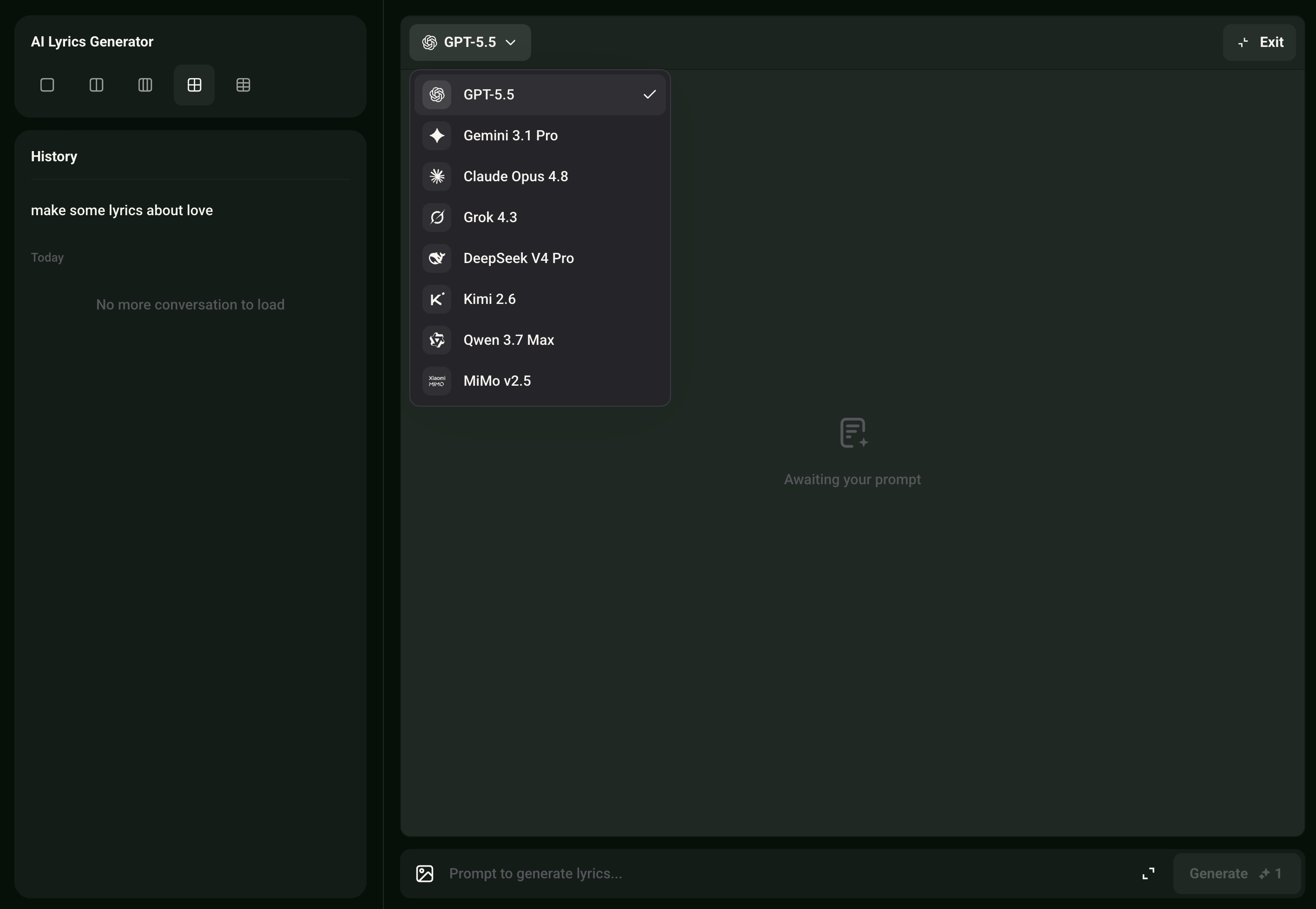Exit the fullscreen view
This screenshot has width=1316, height=909.
1259,42
